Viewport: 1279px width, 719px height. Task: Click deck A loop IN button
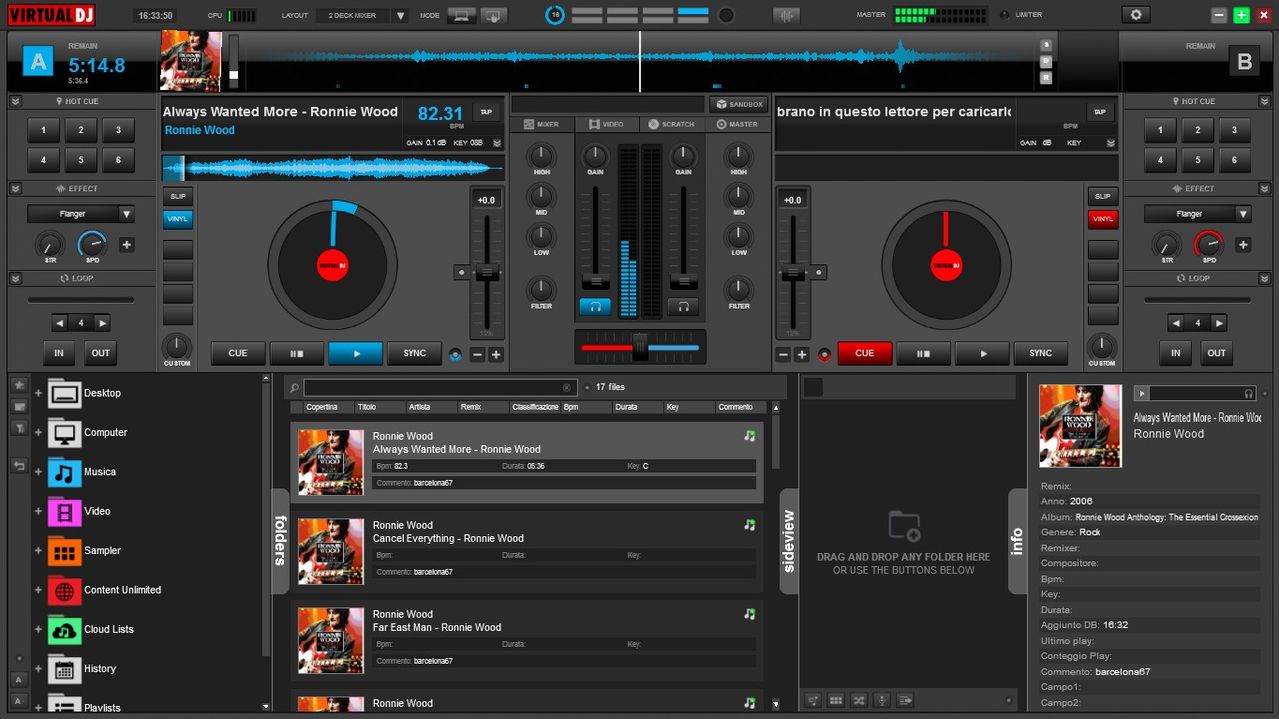click(59, 353)
